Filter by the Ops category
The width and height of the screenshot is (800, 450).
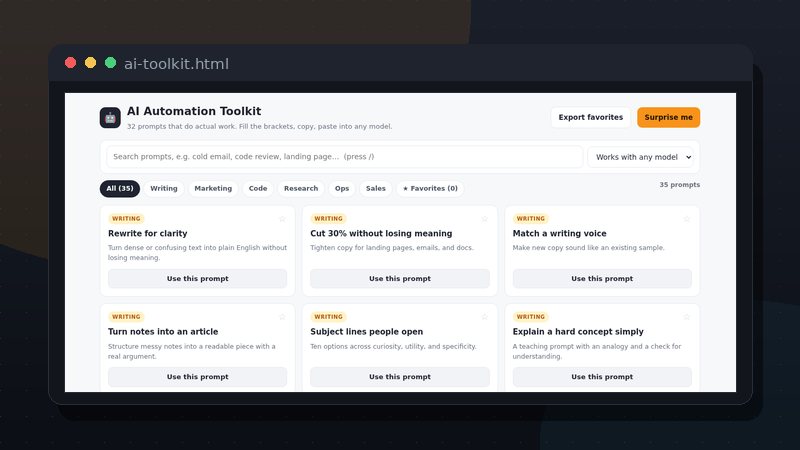(342, 188)
